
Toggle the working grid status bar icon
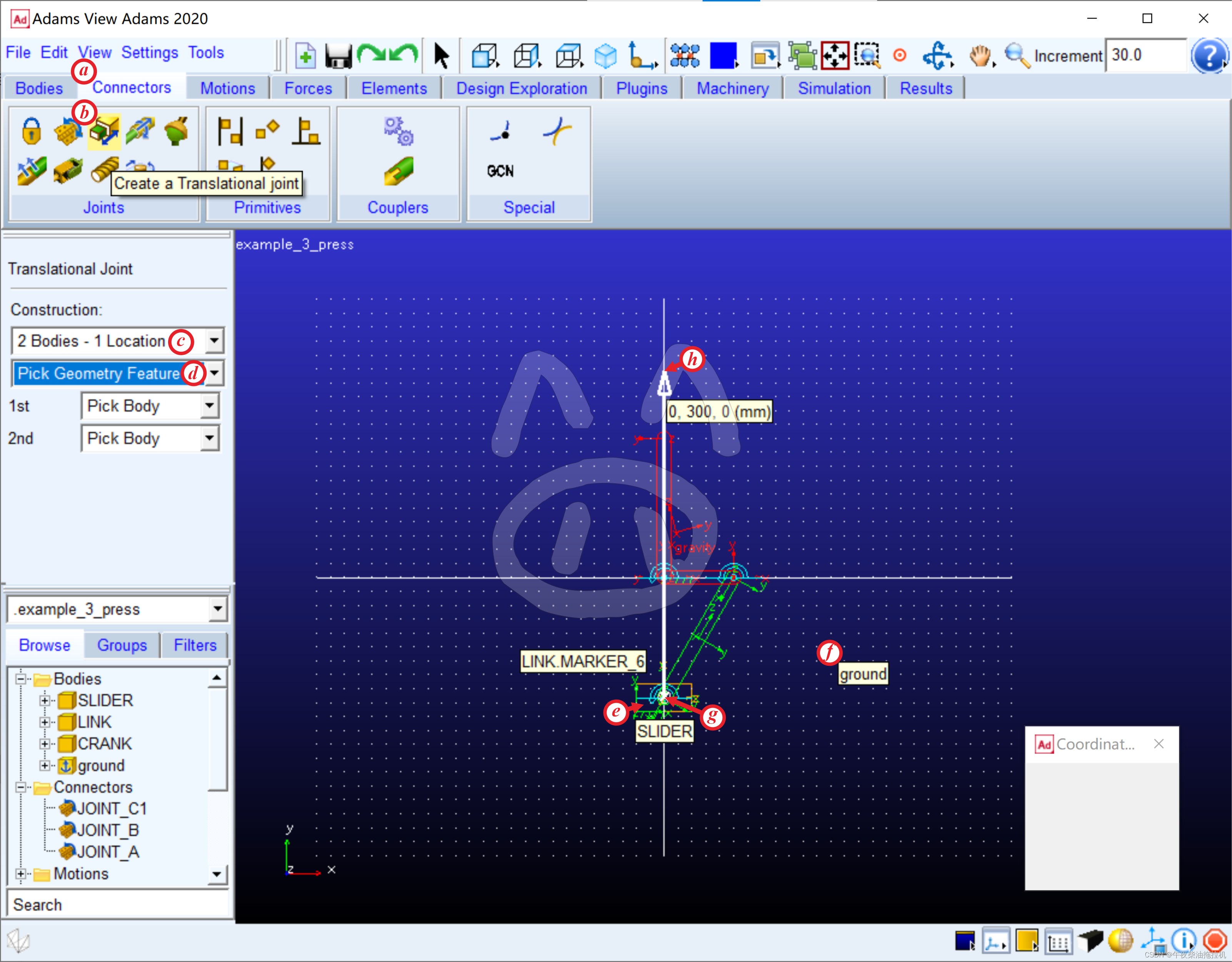1059,941
